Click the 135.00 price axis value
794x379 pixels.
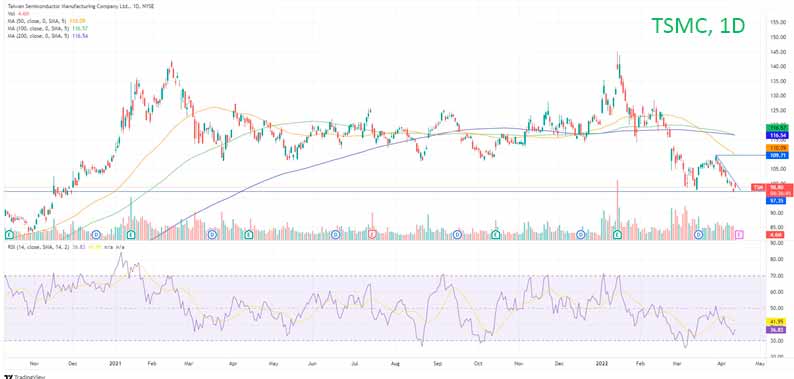[x=777, y=81]
